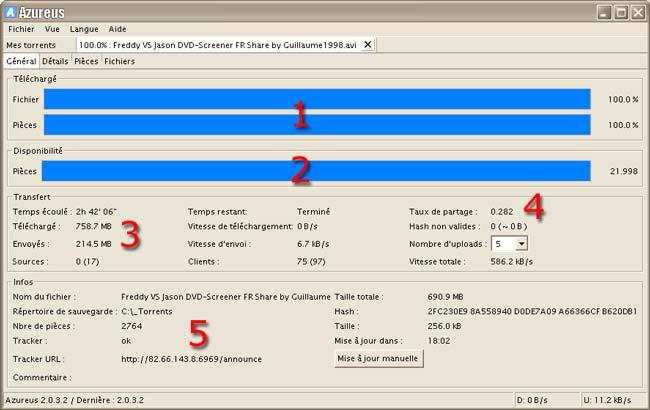650x410 pixels.
Task: Click the Tracker status ok
Action: click(126, 341)
